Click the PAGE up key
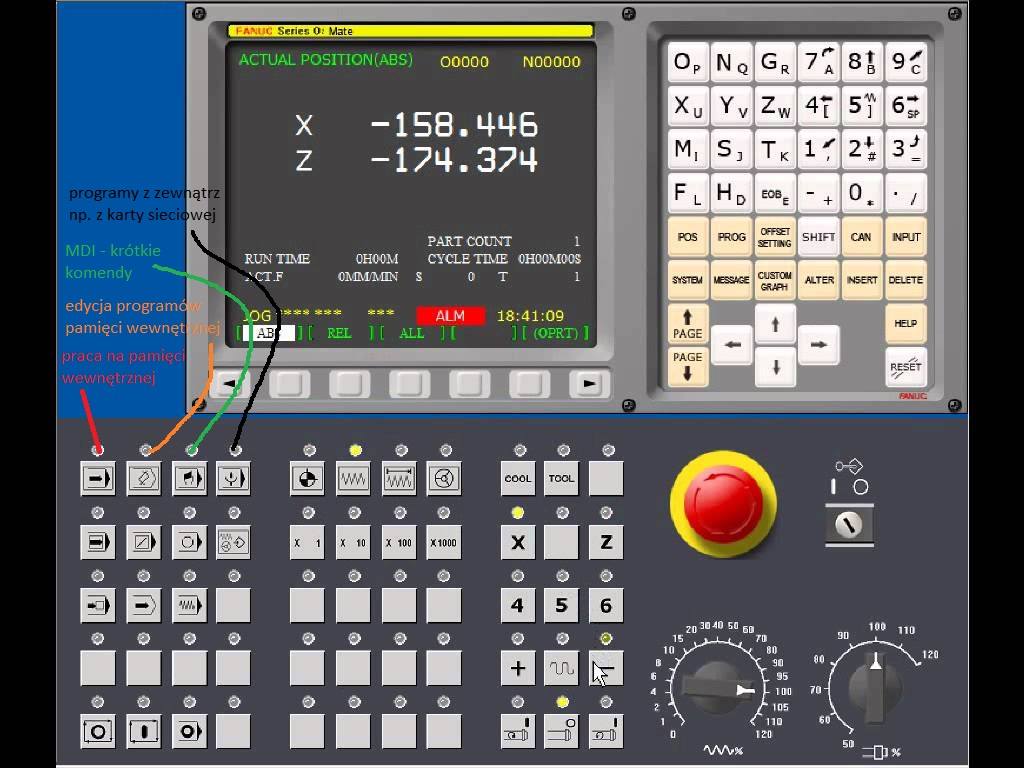 [688, 325]
